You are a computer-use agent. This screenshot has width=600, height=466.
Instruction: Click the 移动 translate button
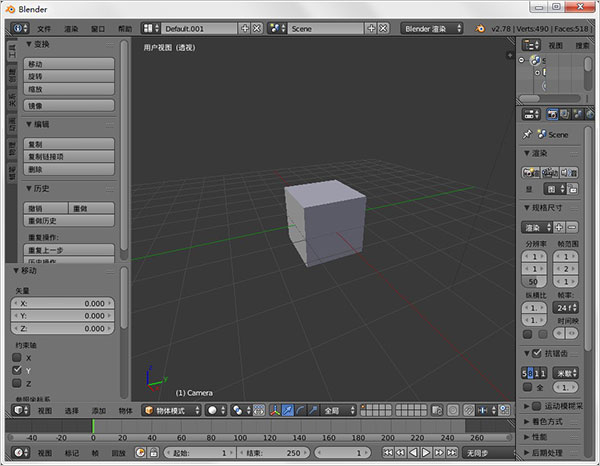point(68,64)
